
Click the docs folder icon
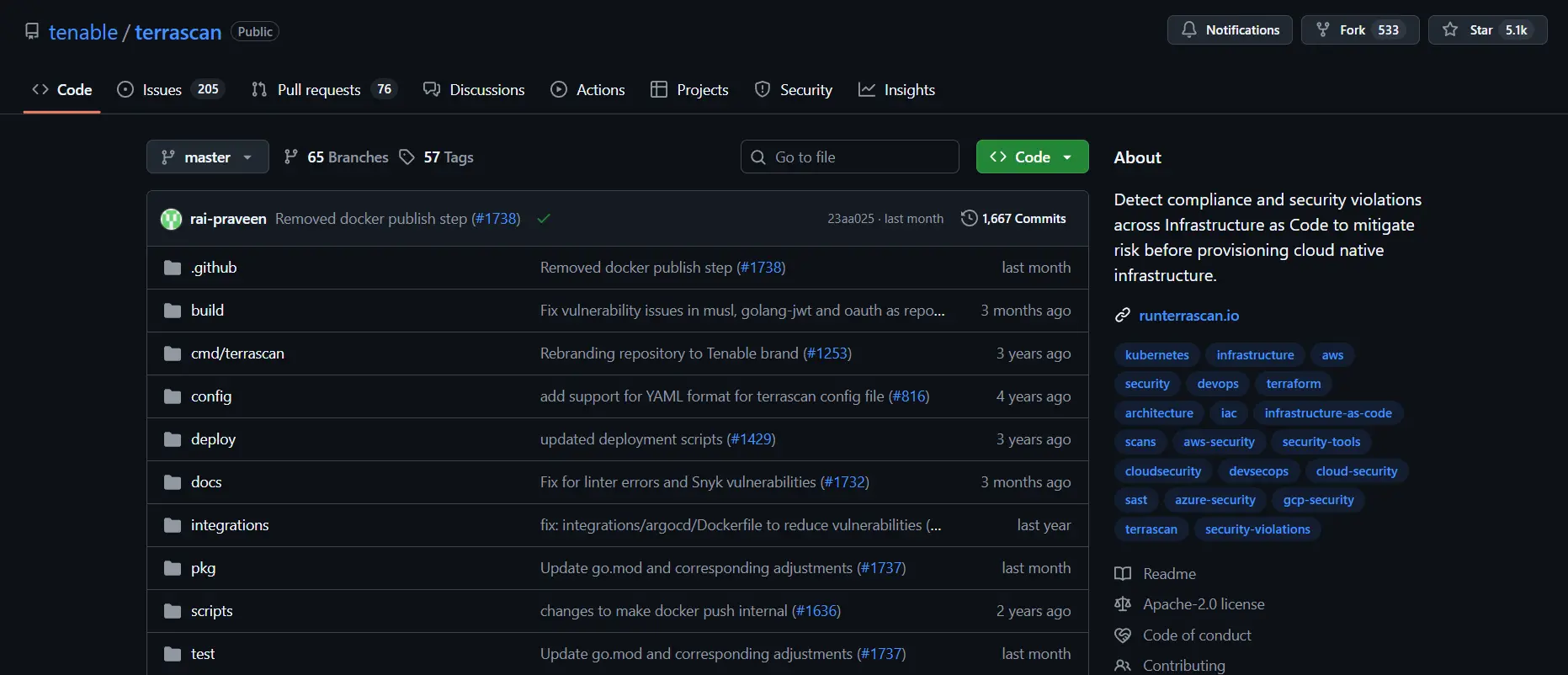click(173, 482)
